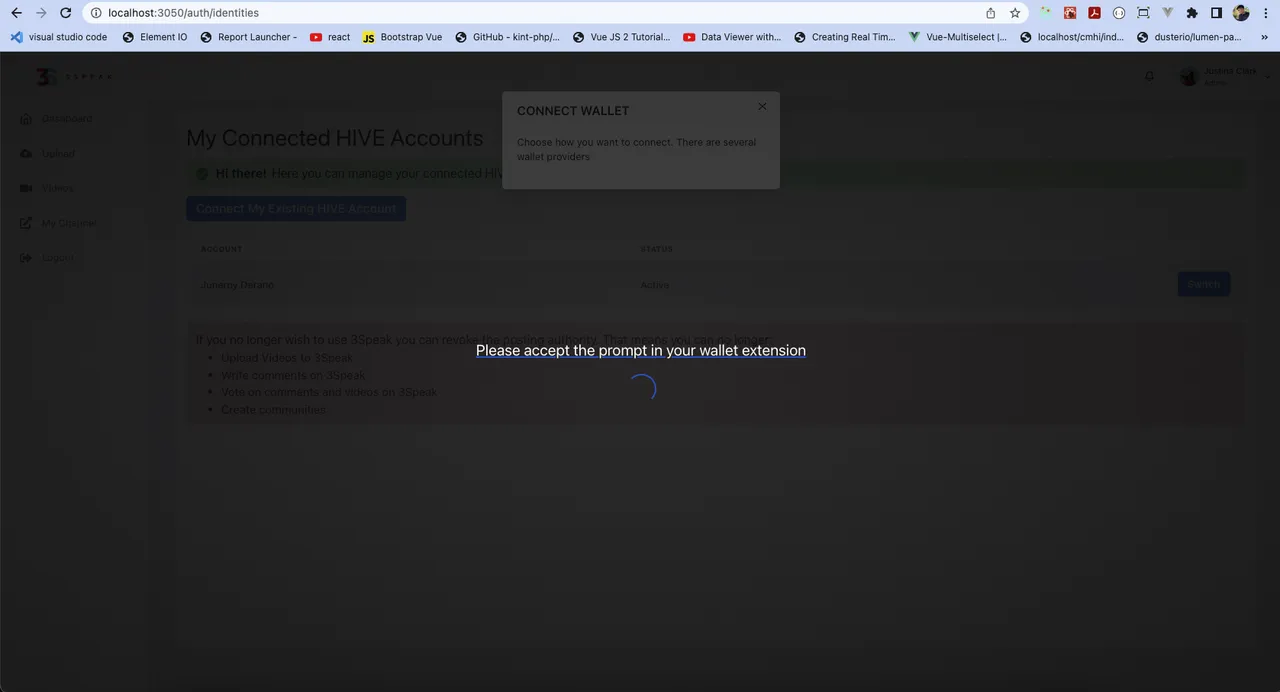Click the Switch button in account row

pyautogui.click(x=1203, y=284)
